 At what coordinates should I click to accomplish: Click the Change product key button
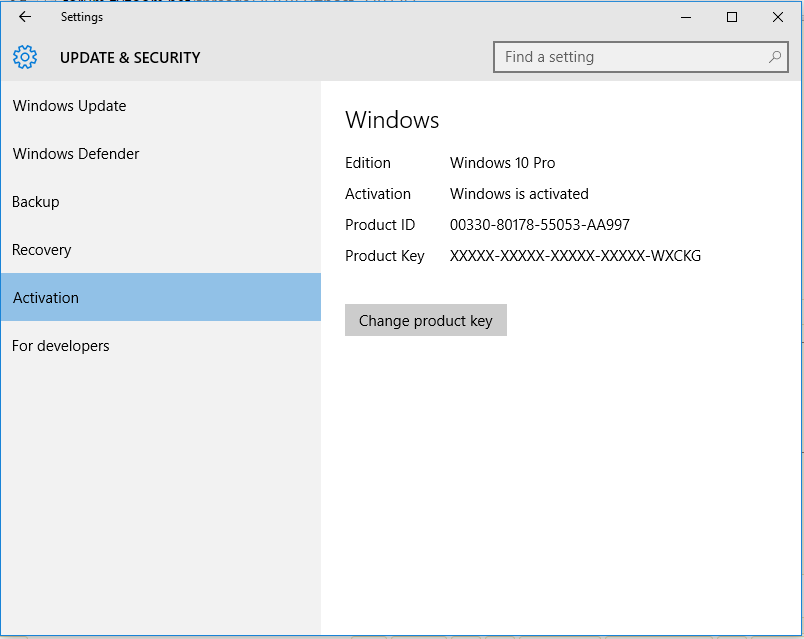tap(426, 320)
